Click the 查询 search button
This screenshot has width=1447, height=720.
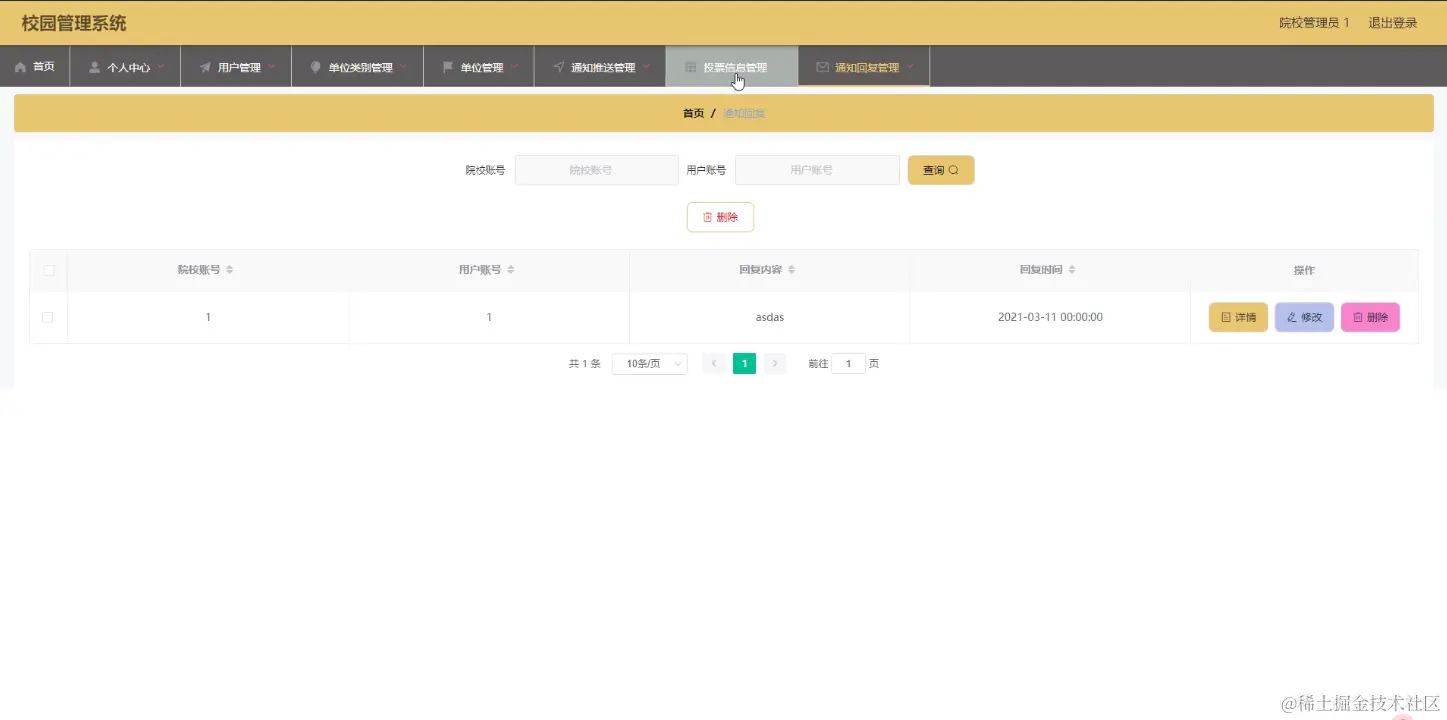pos(941,170)
